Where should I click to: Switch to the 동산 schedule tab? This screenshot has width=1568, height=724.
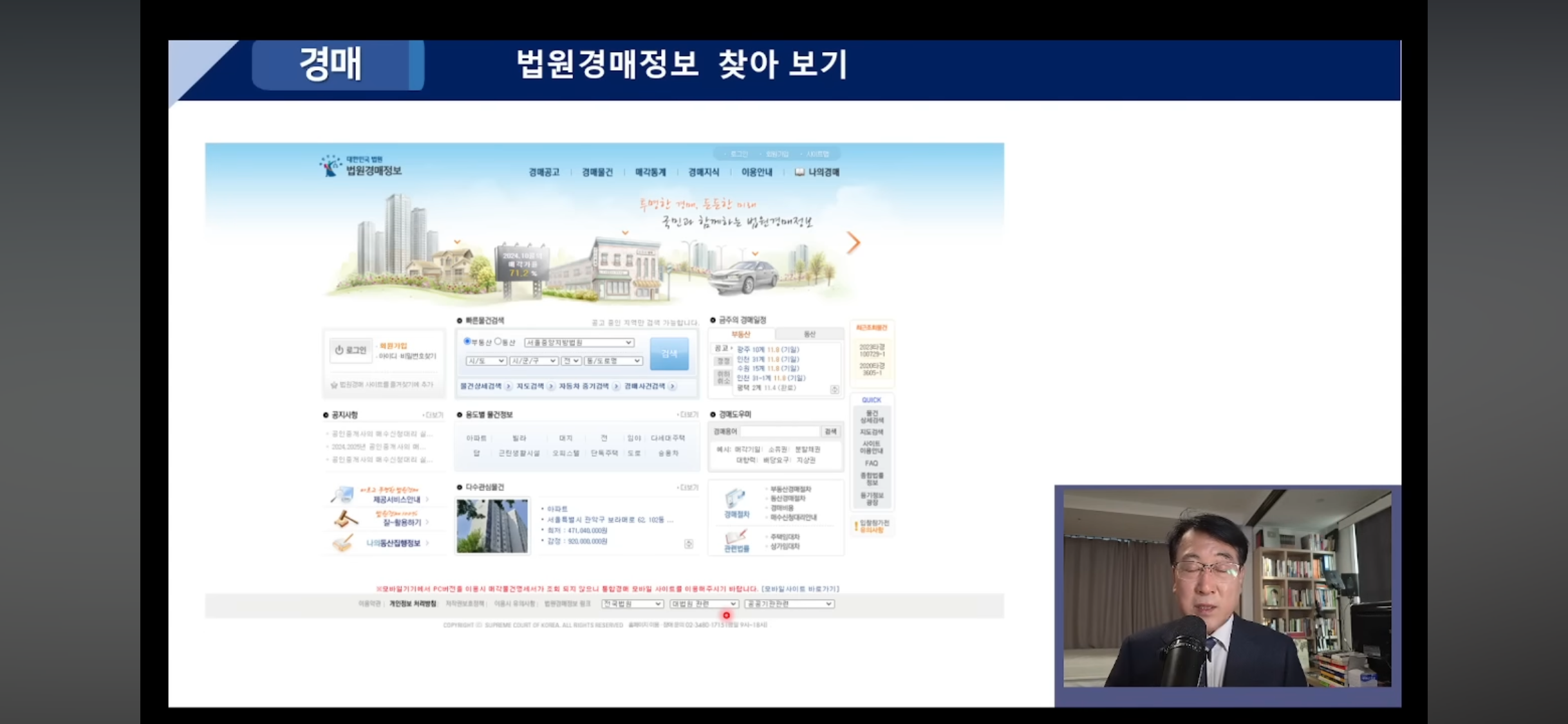point(810,334)
